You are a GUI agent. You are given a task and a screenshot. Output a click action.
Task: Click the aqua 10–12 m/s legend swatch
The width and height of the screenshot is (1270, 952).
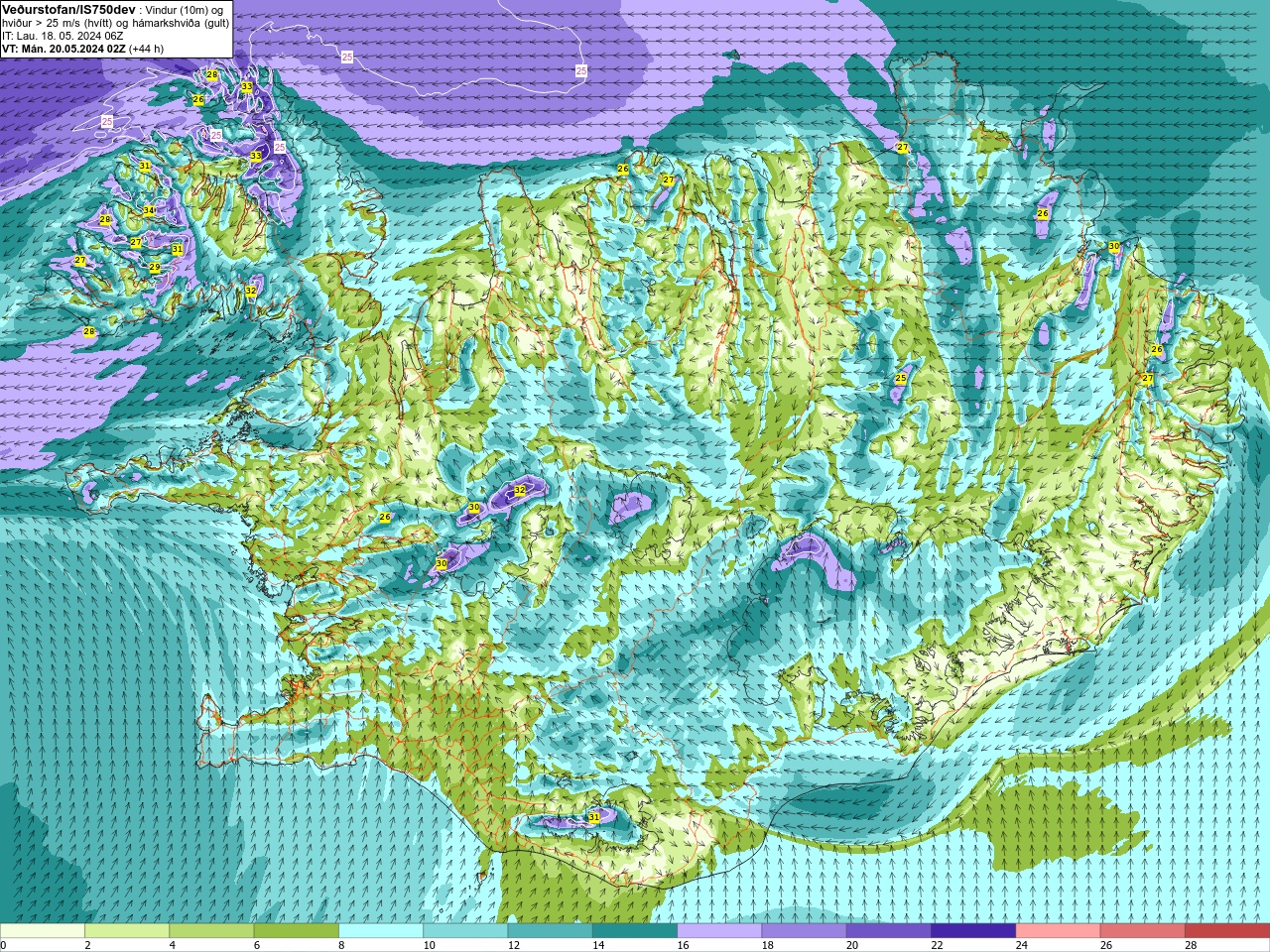pos(465,930)
